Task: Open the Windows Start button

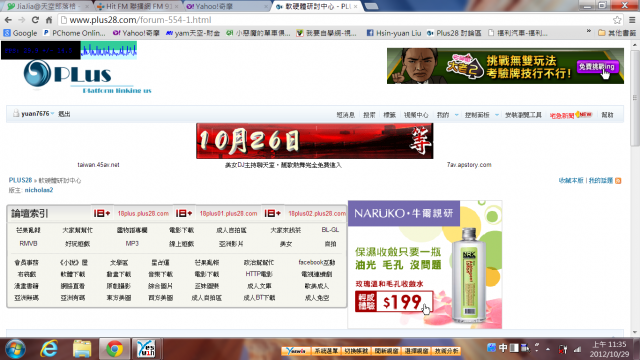Action: [15, 349]
